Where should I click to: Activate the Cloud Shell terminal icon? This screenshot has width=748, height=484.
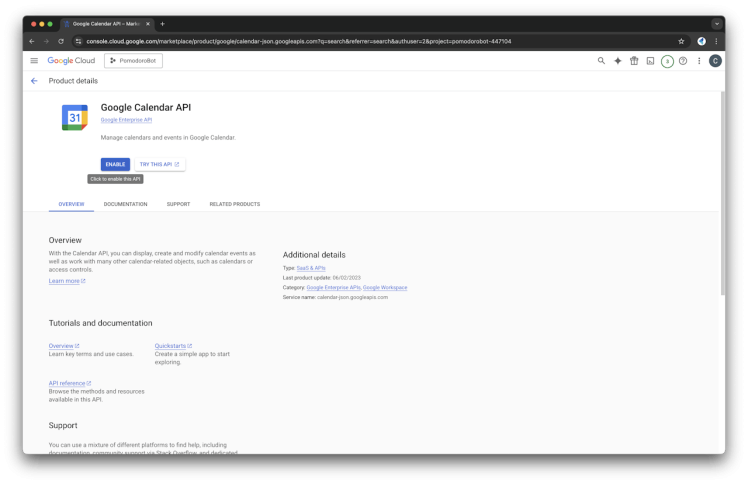point(650,61)
